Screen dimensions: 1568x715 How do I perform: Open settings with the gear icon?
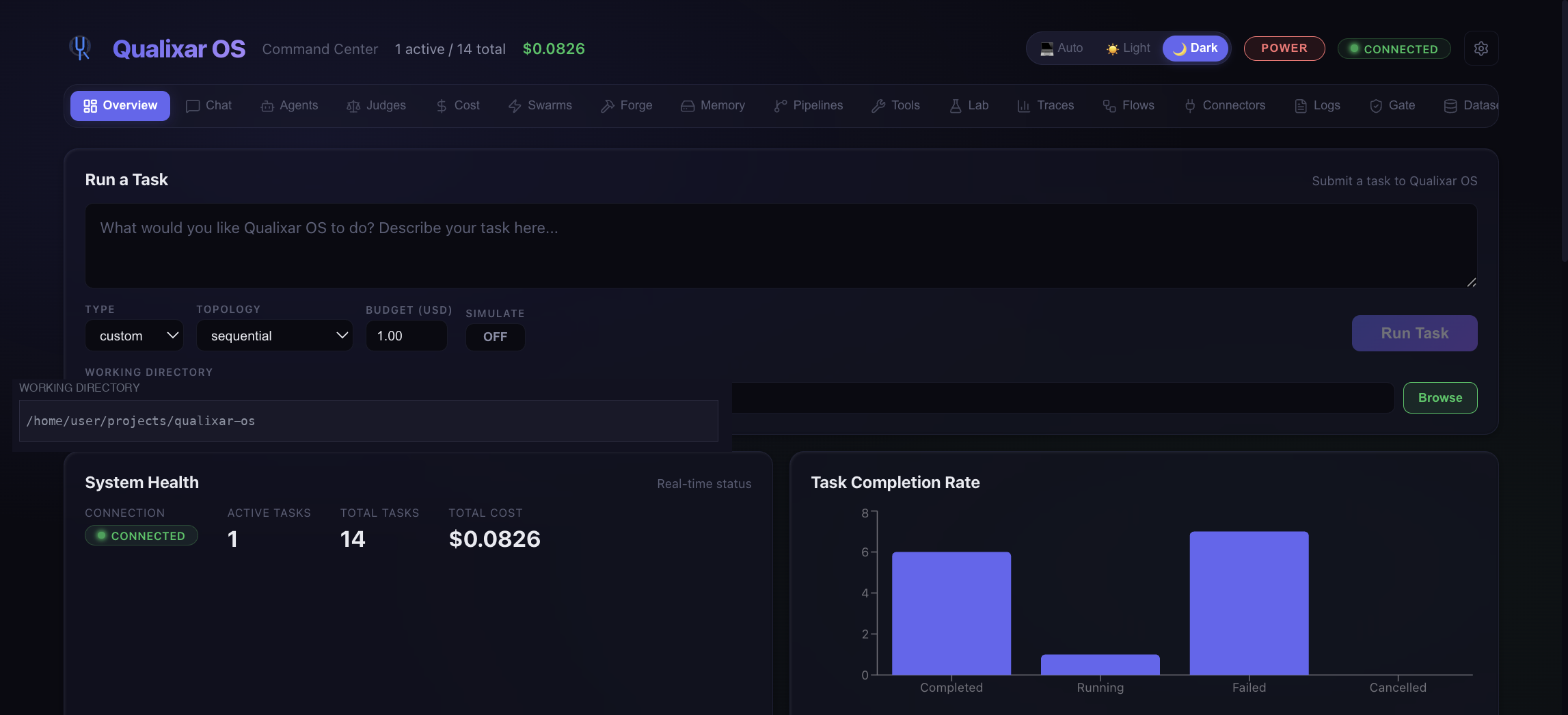(x=1481, y=49)
